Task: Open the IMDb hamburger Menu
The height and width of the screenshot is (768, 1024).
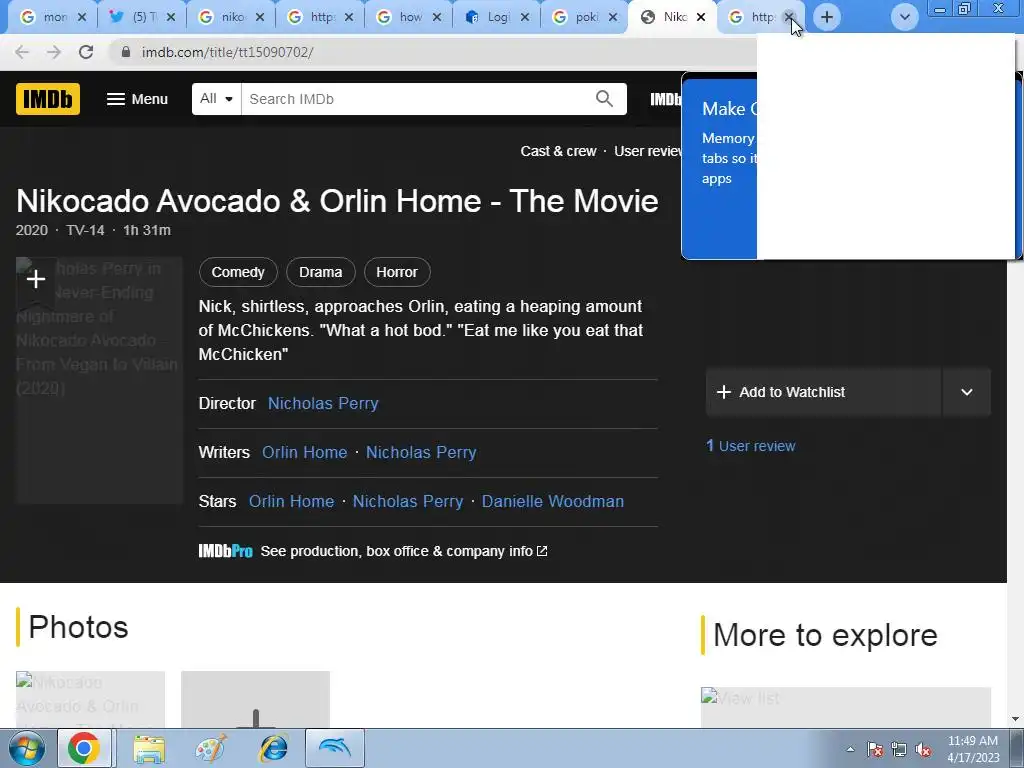Action: (x=137, y=99)
